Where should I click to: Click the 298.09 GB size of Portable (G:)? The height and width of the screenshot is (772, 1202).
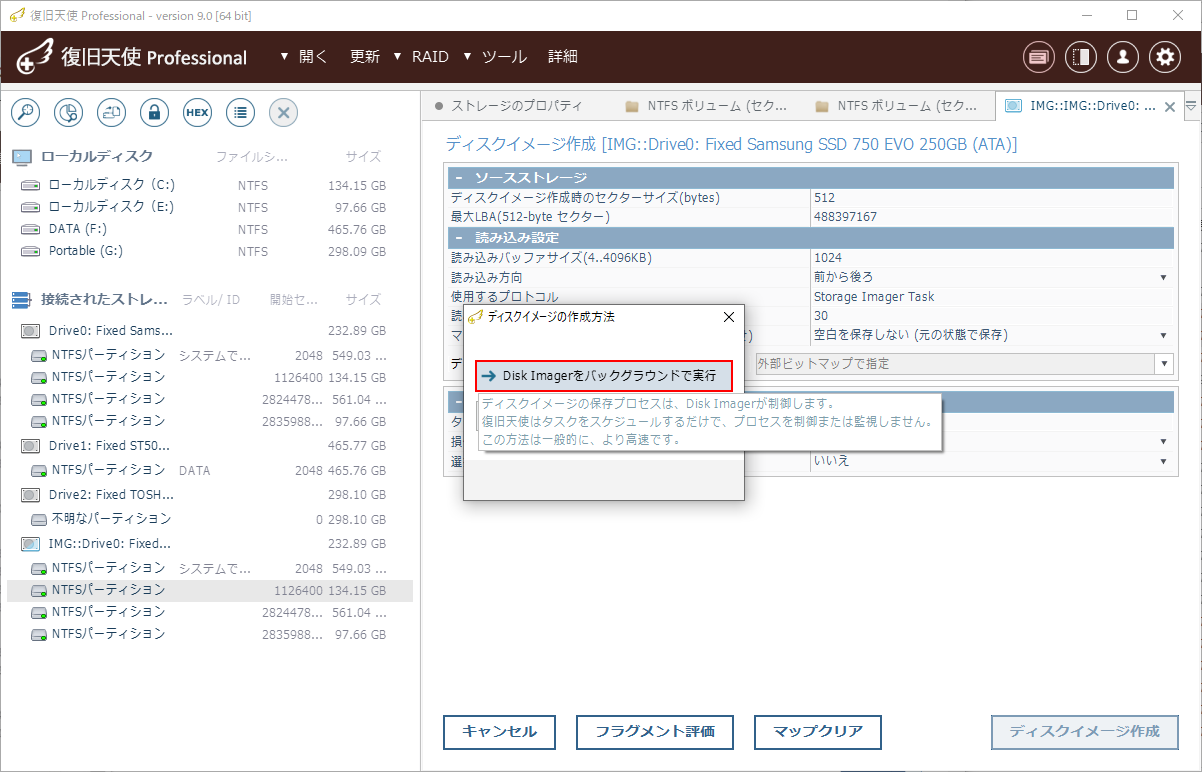pyautogui.click(x=357, y=252)
